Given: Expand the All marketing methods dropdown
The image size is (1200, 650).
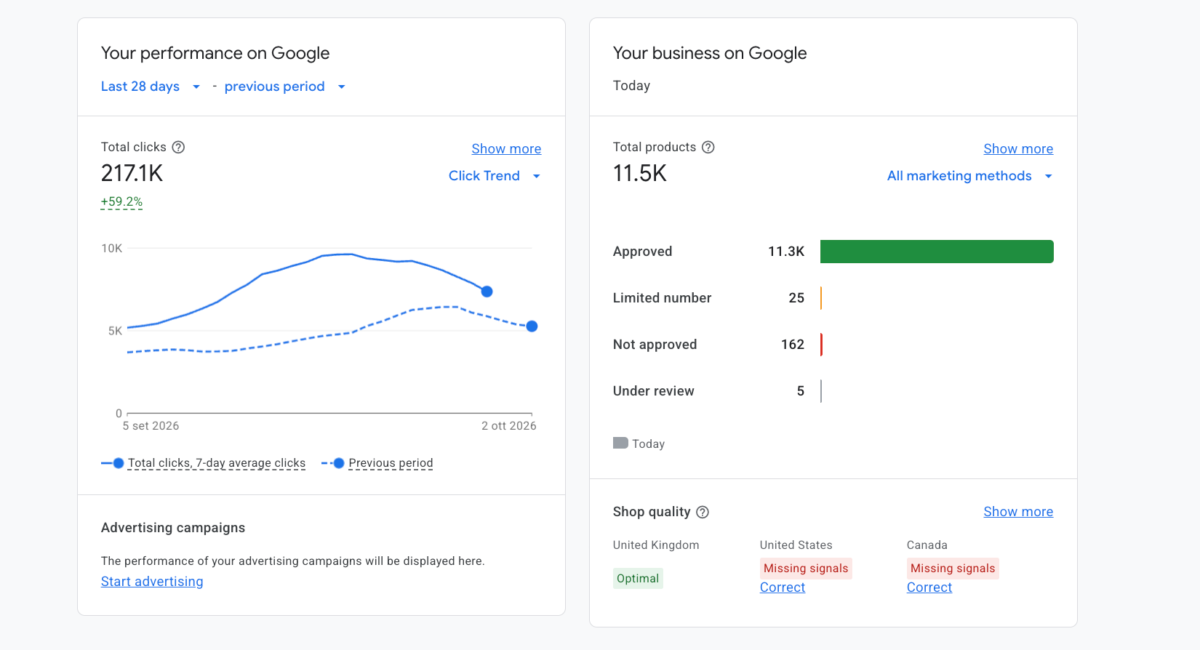Looking at the screenshot, I should tap(970, 176).
